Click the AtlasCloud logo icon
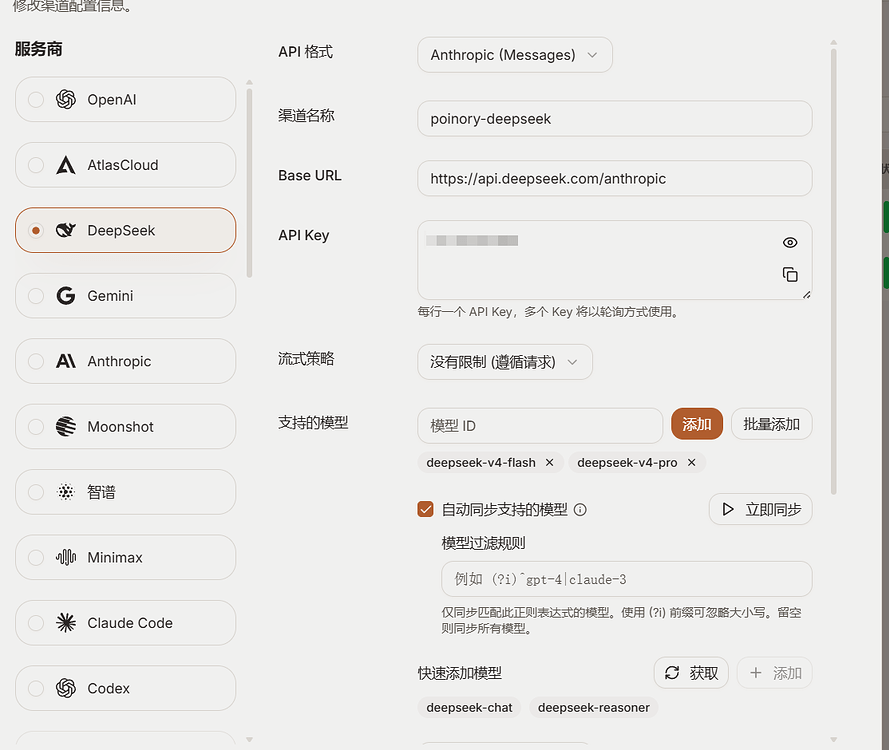This screenshot has width=889, height=750. tap(66, 165)
